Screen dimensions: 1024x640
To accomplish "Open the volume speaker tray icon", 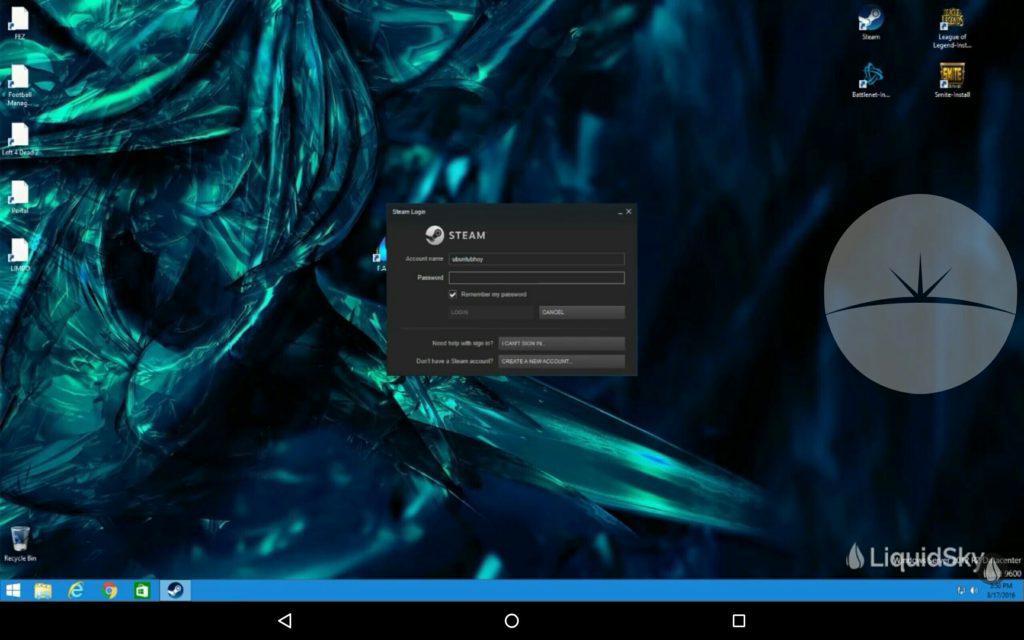I will coord(974,590).
